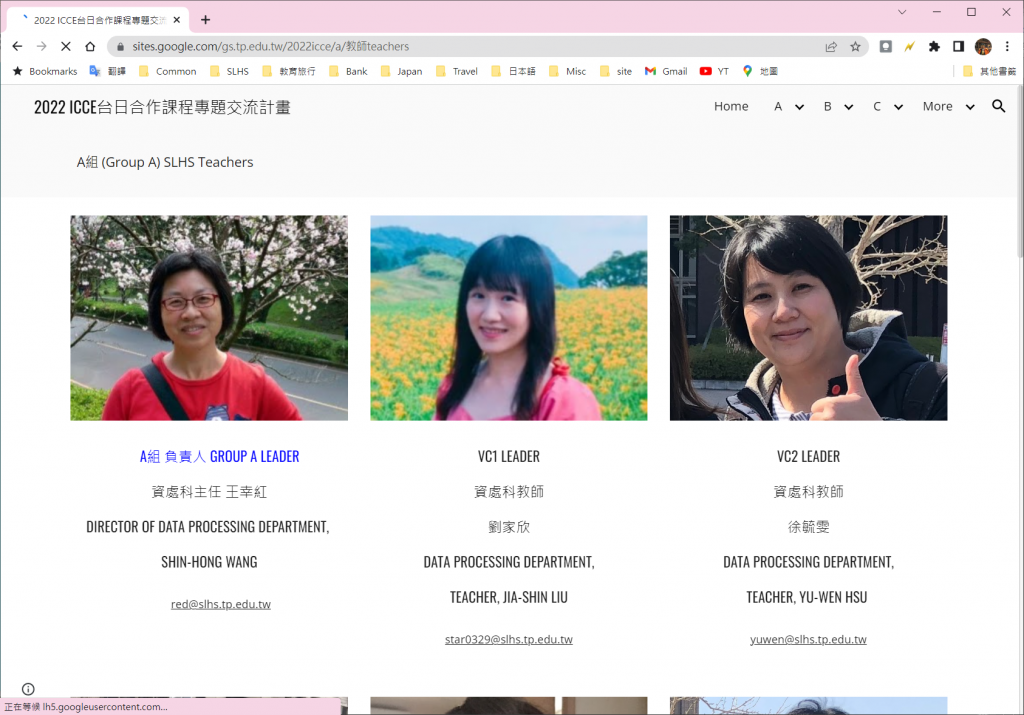This screenshot has height=715, width=1024.
Task: Open the More menu item
Action: pyautogui.click(x=938, y=106)
